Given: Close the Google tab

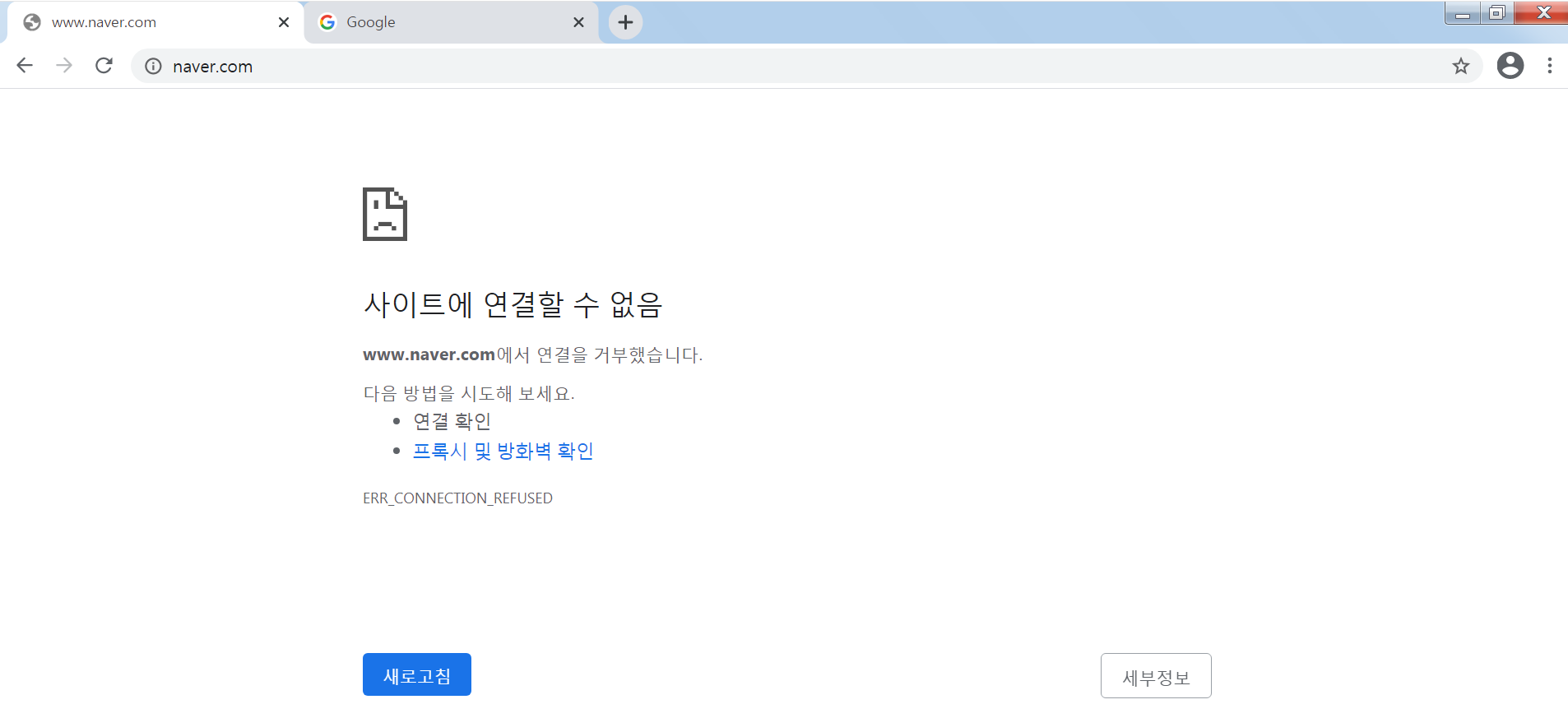Looking at the screenshot, I should coord(578,22).
